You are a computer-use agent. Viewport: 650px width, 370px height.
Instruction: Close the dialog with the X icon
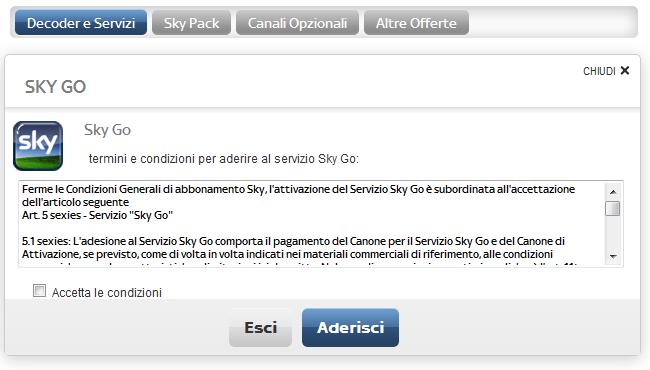(625, 71)
